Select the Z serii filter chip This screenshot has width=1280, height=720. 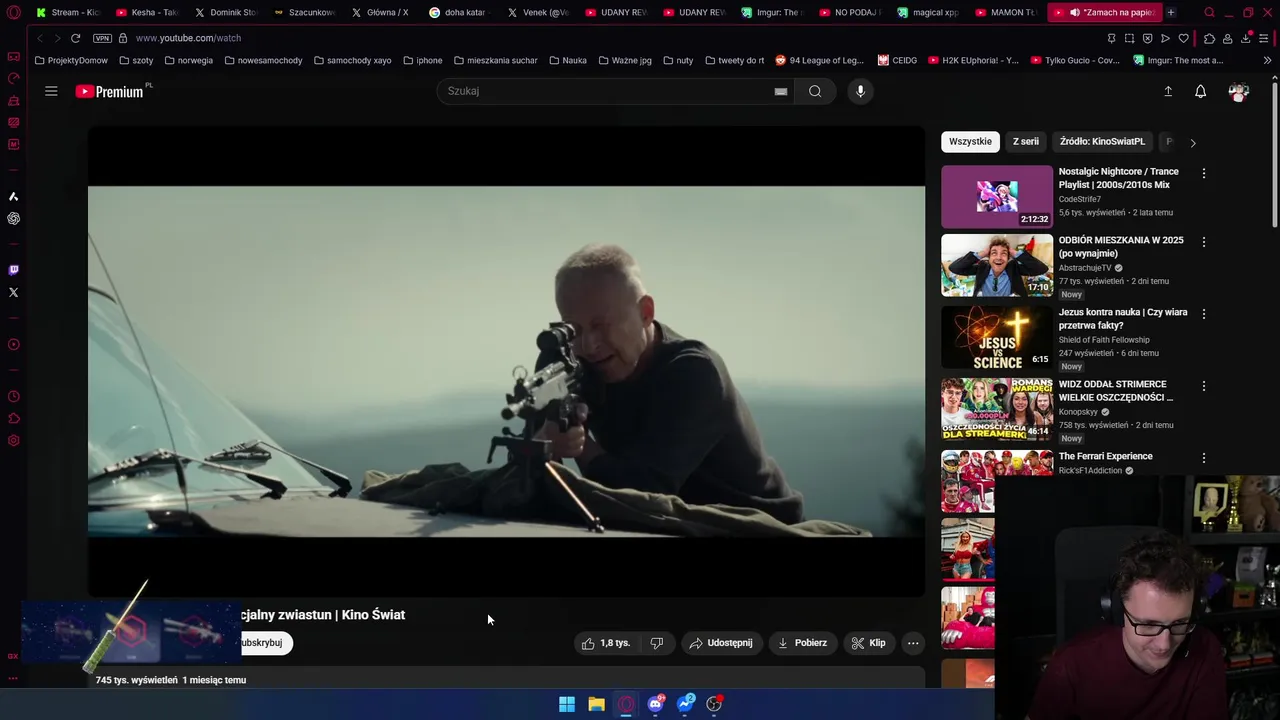click(x=1026, y=141)
